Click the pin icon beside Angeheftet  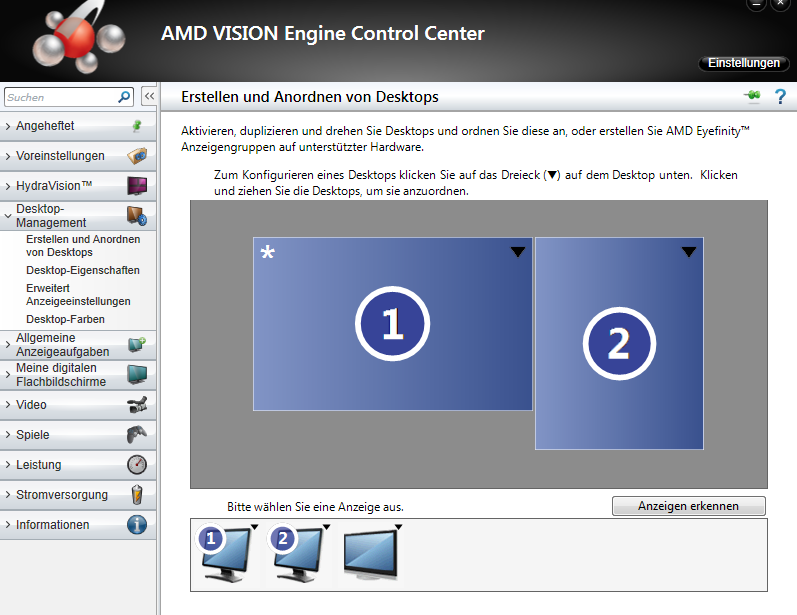coord(137,126)
